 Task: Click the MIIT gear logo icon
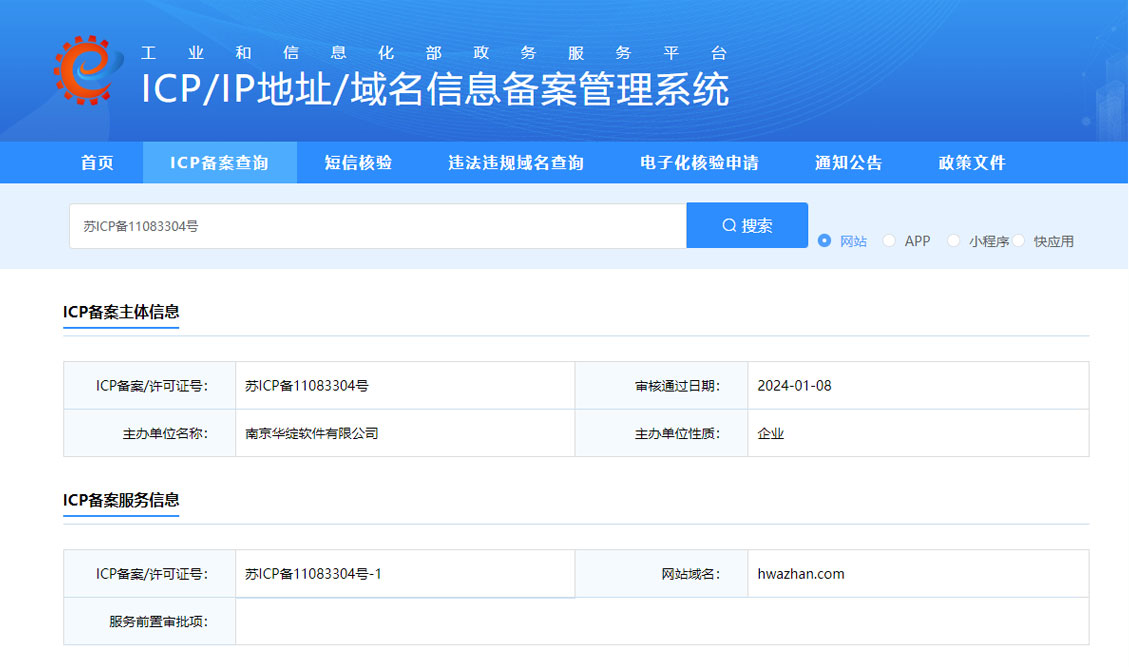[x=87, y=70]
